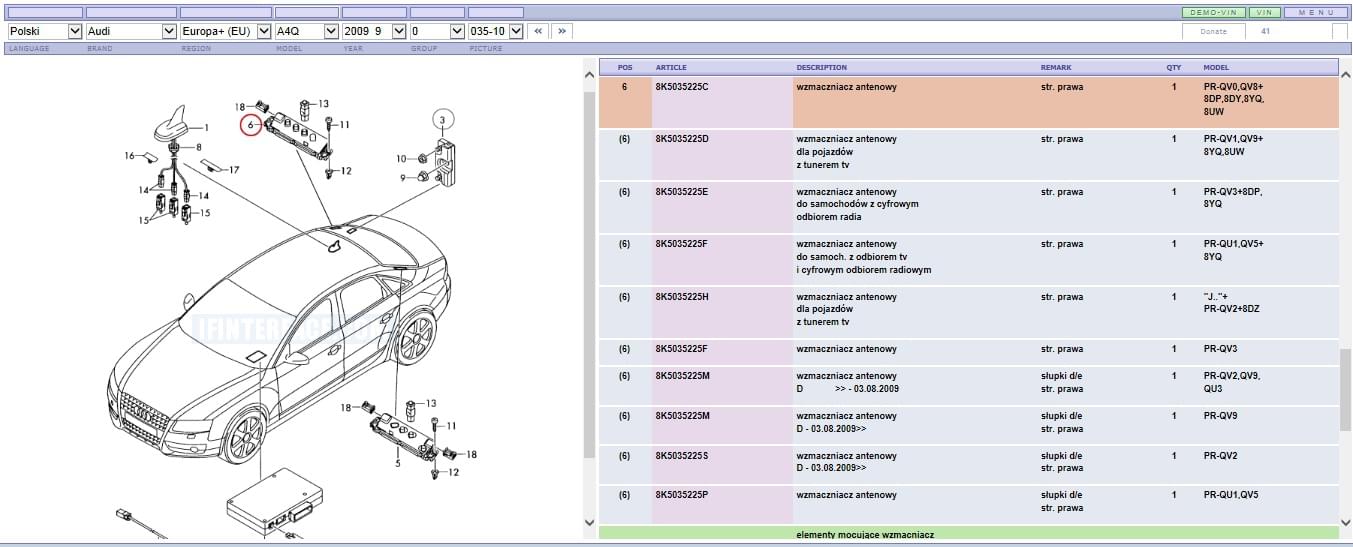Click part number 5 in diagram

[397, 464]
